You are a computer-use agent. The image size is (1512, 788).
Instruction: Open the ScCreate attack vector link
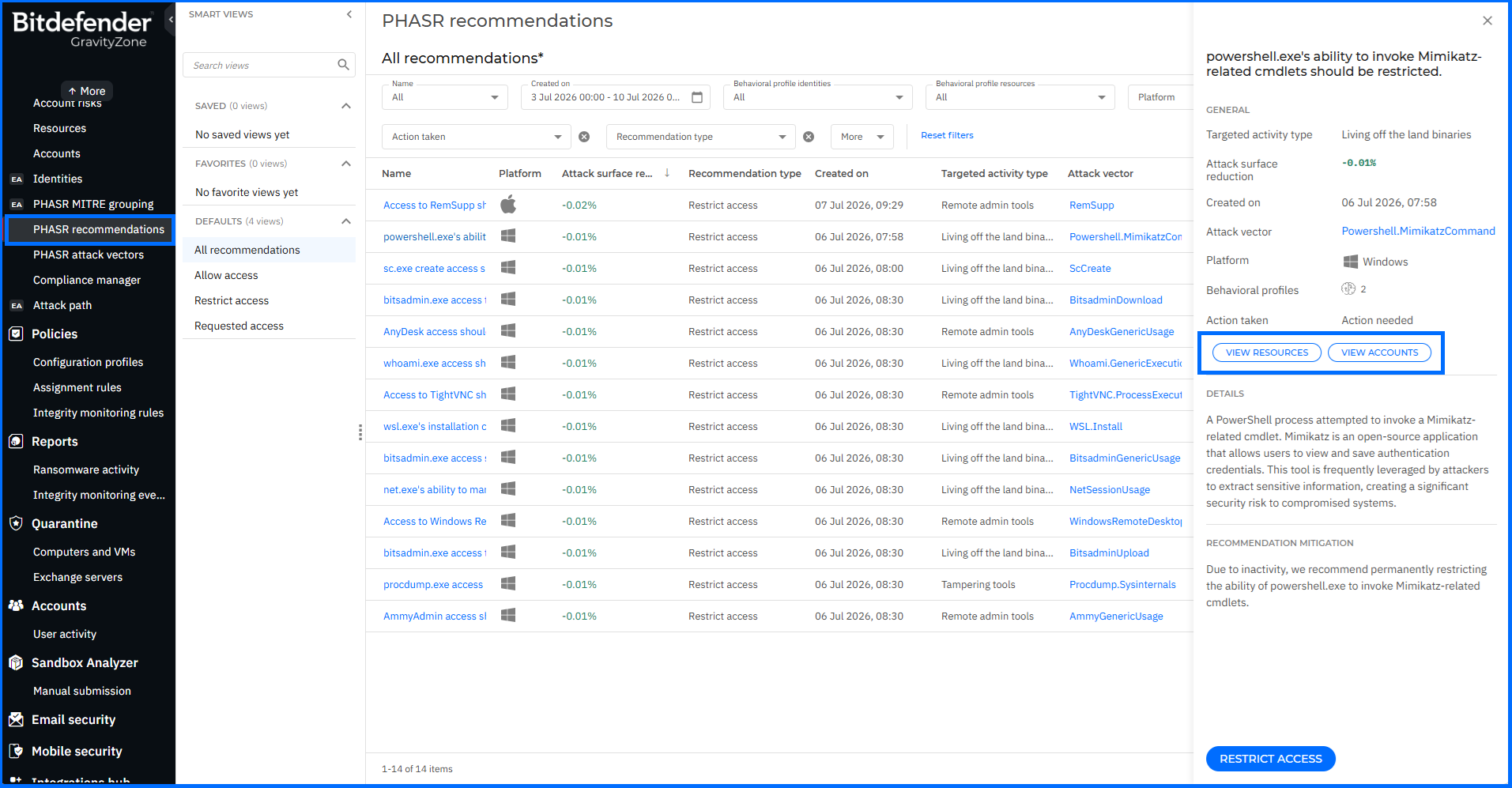(x=1090, y=268)
